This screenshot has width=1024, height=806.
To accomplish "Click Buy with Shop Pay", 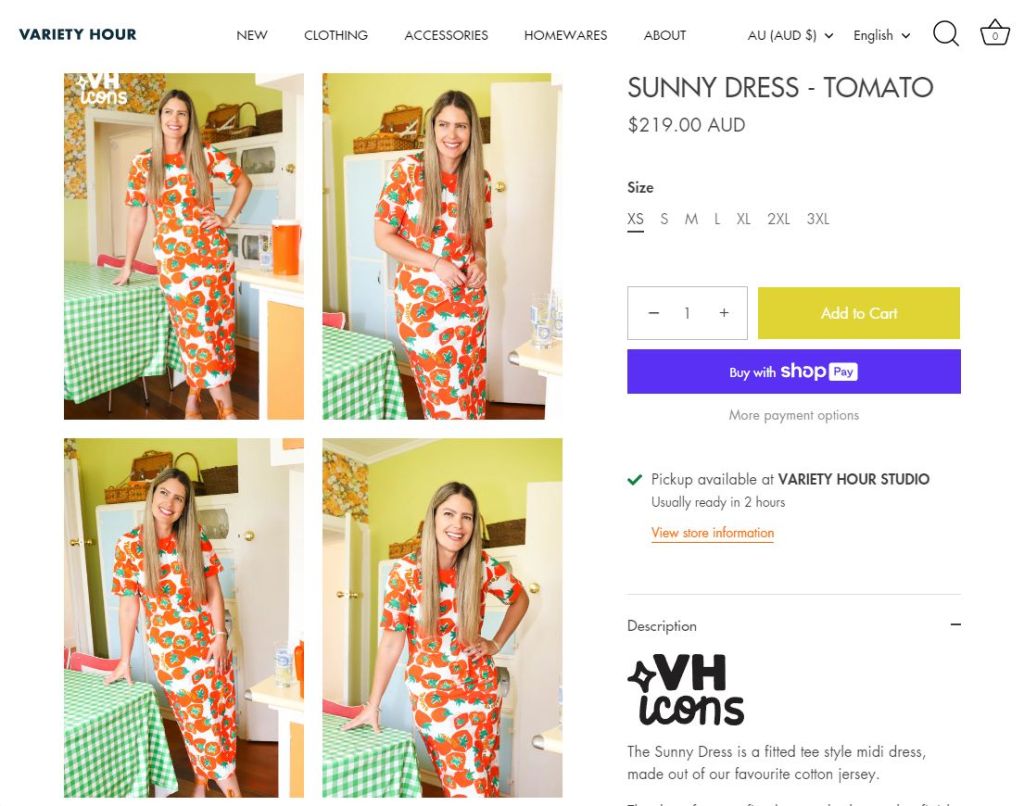I will (x=794, y=371).
